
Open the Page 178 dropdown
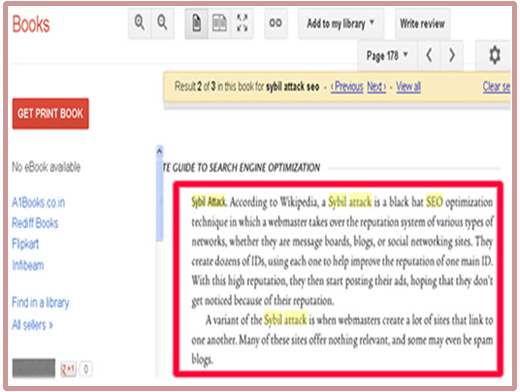pos(387,55)
